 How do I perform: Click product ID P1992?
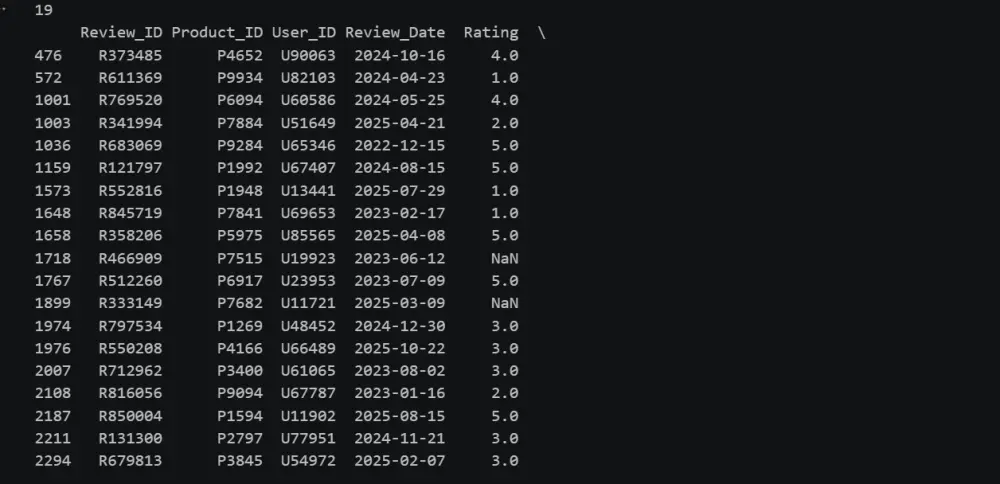click(240, 168)
